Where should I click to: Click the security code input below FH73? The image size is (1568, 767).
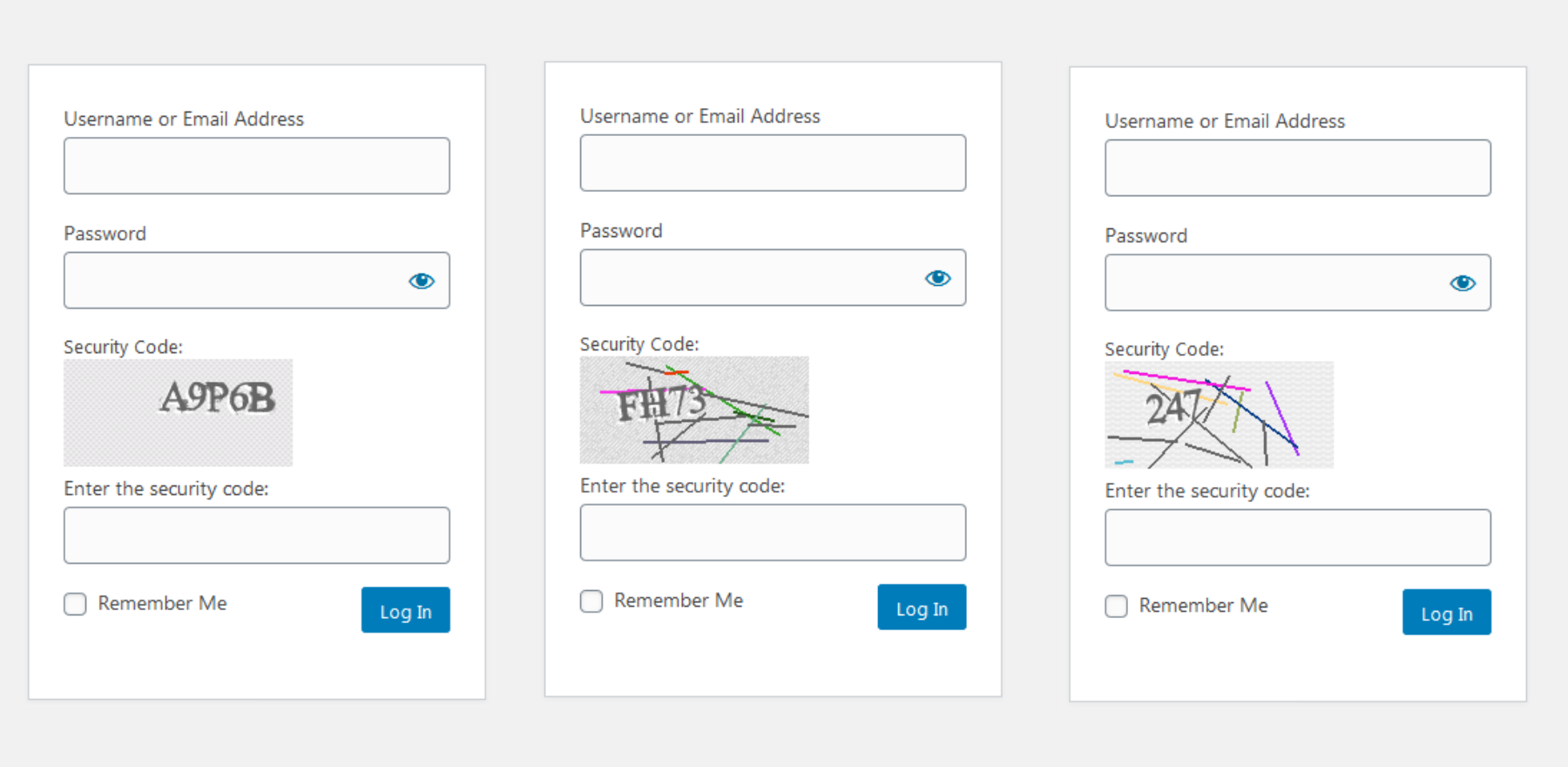pyautogui.click(x=773, y=533)
